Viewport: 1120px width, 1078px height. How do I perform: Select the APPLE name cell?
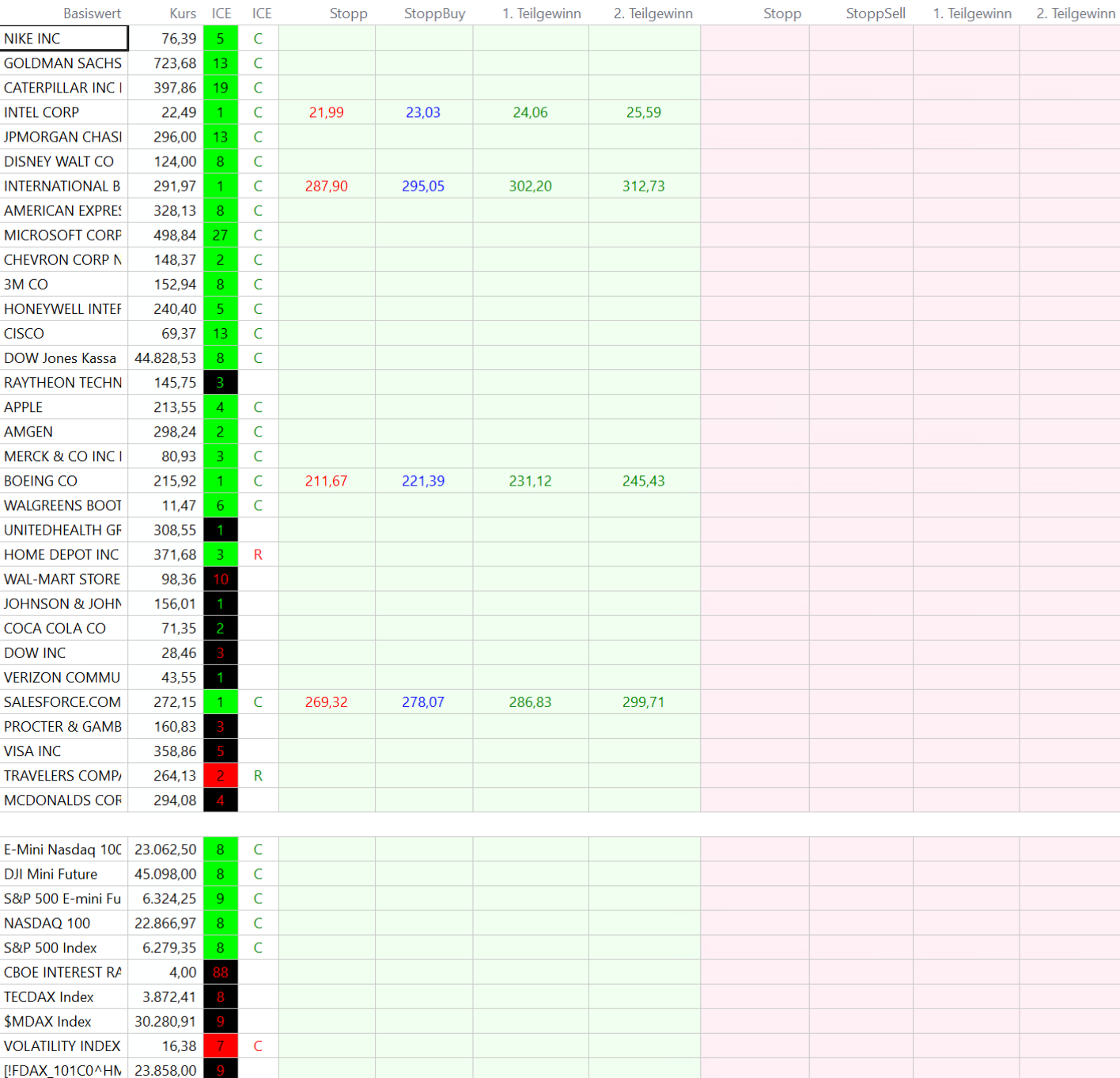(63, 407)
